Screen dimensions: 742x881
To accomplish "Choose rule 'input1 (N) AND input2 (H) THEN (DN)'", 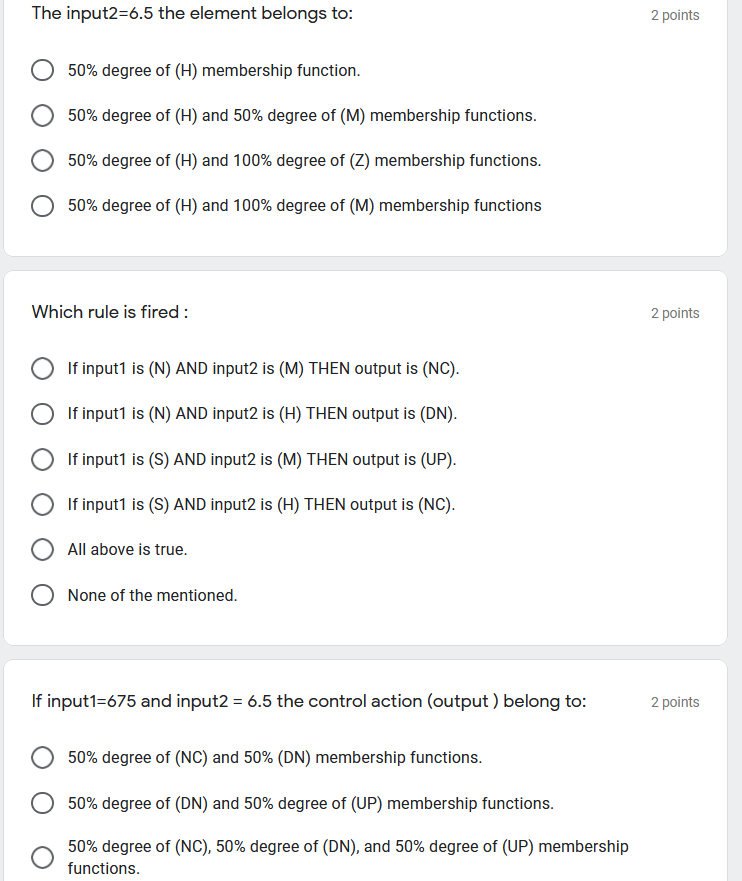I will pos(42,414).
